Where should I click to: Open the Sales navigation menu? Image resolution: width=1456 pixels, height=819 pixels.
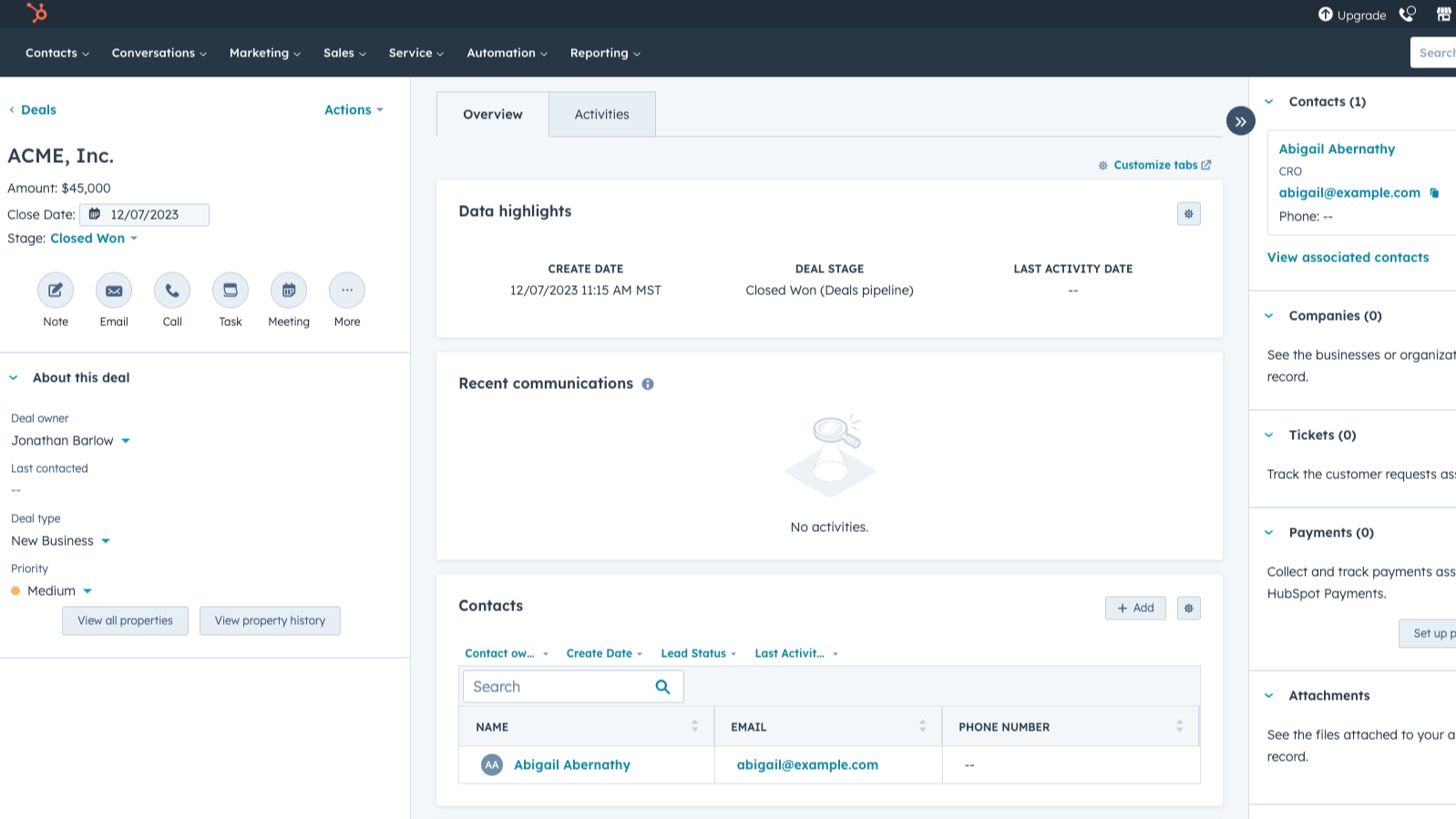tap(345, 53)
